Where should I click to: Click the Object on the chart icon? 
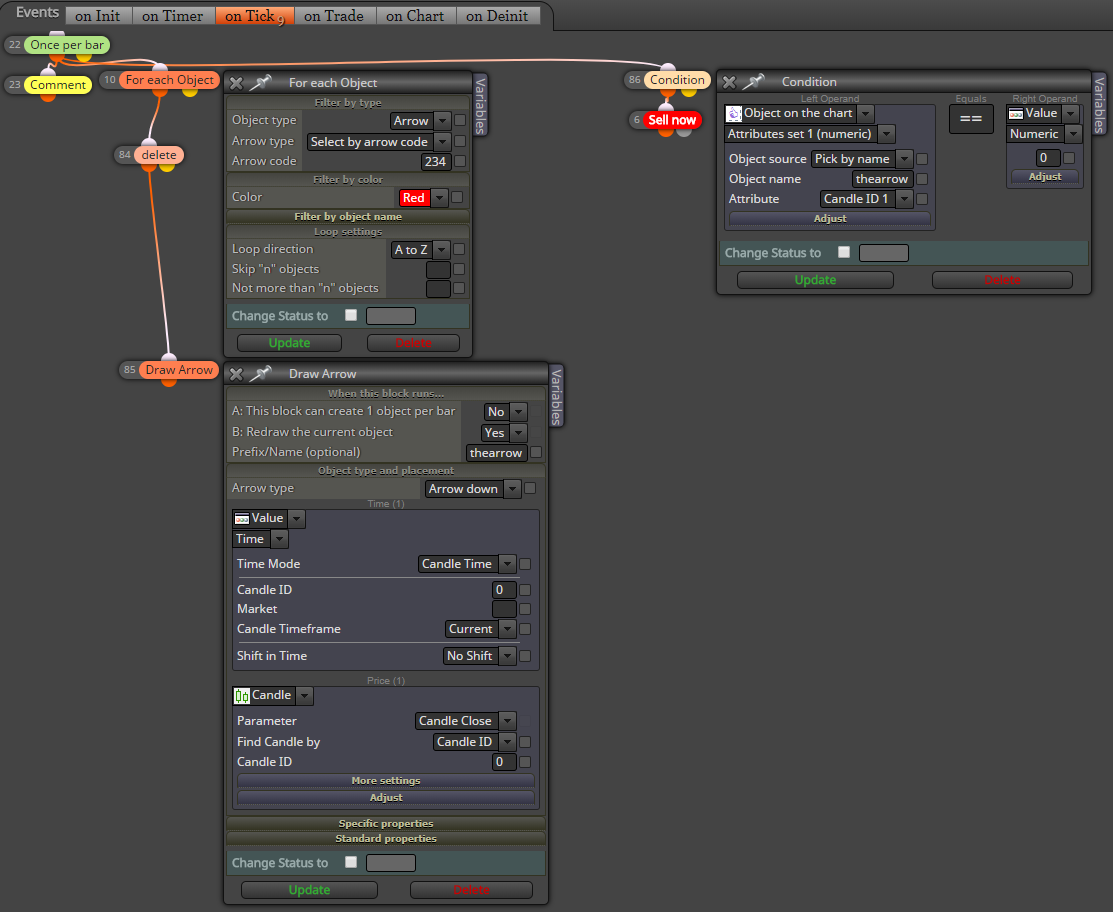734,114
